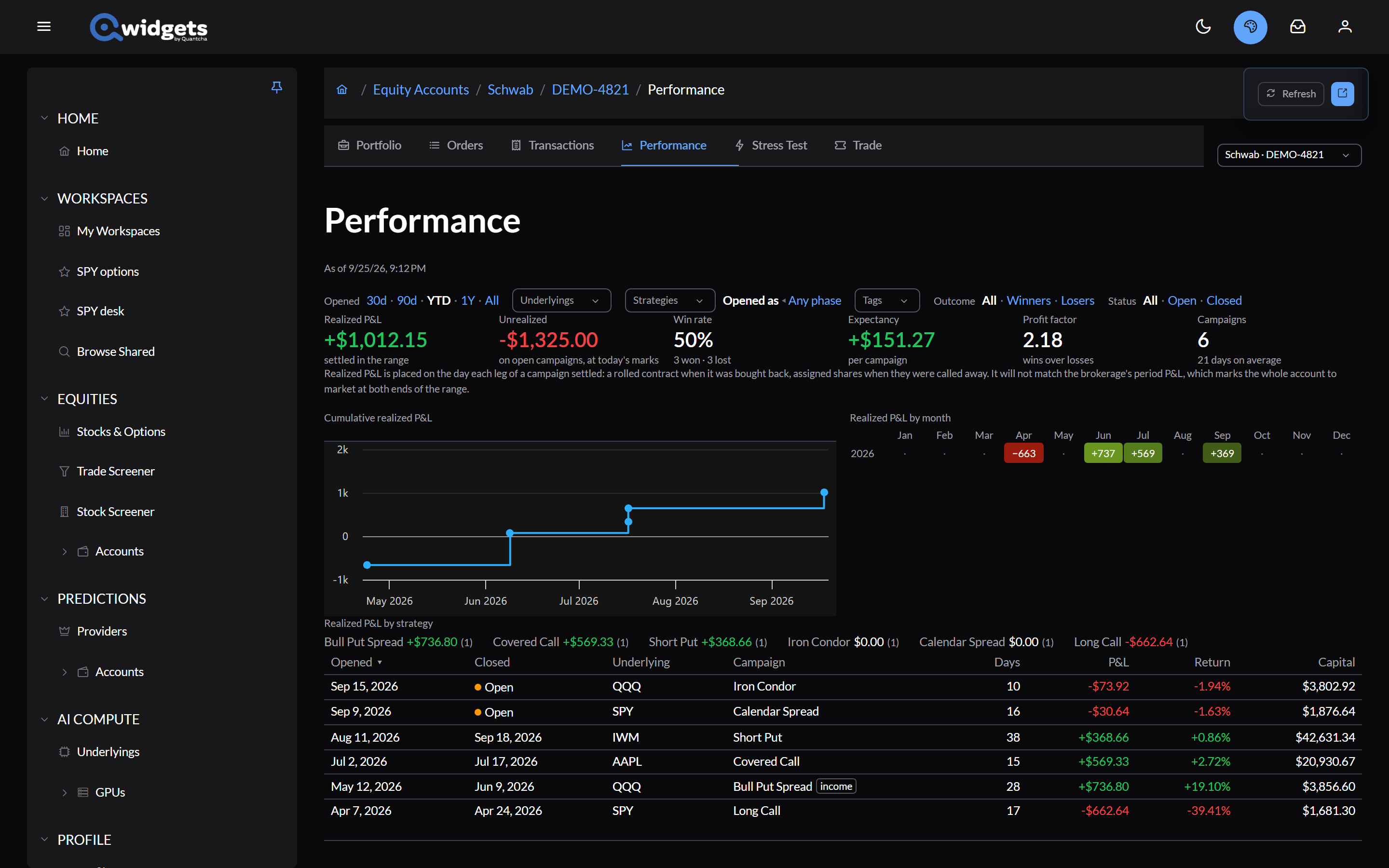
Task: Open the hamburger navigation menu
Action: point(43,27)
